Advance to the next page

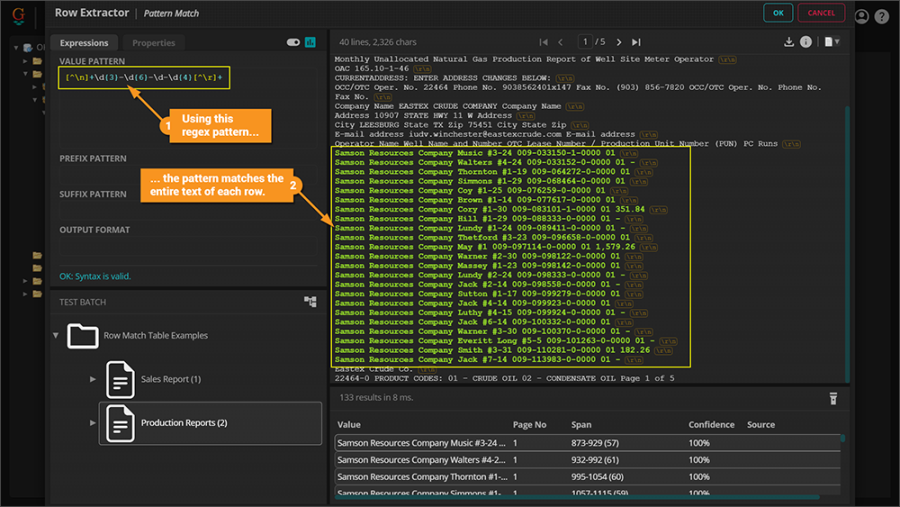[619, 42]
